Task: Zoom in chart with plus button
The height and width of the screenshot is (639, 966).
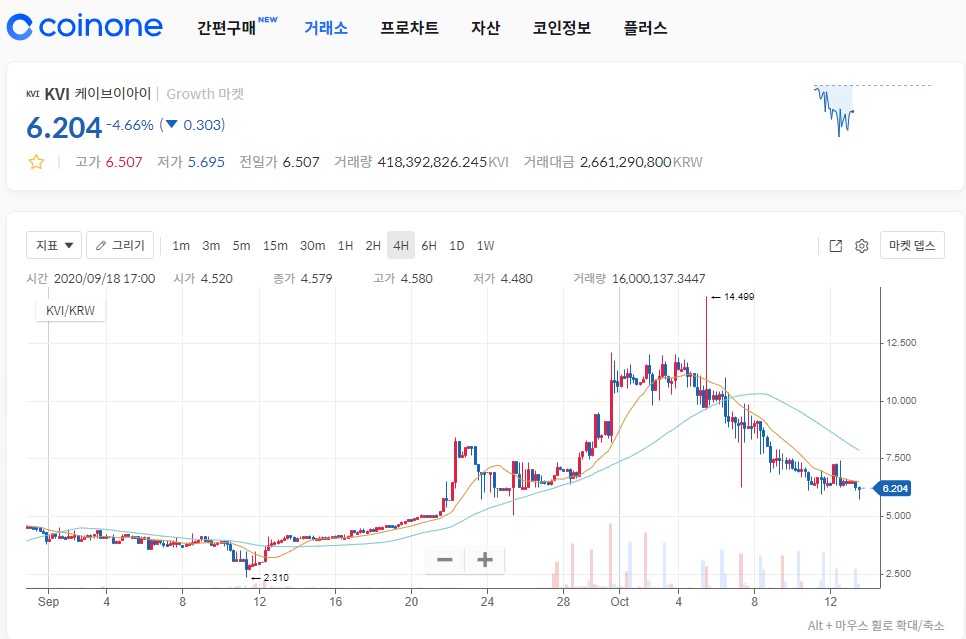Action: (x=485, y=560)
